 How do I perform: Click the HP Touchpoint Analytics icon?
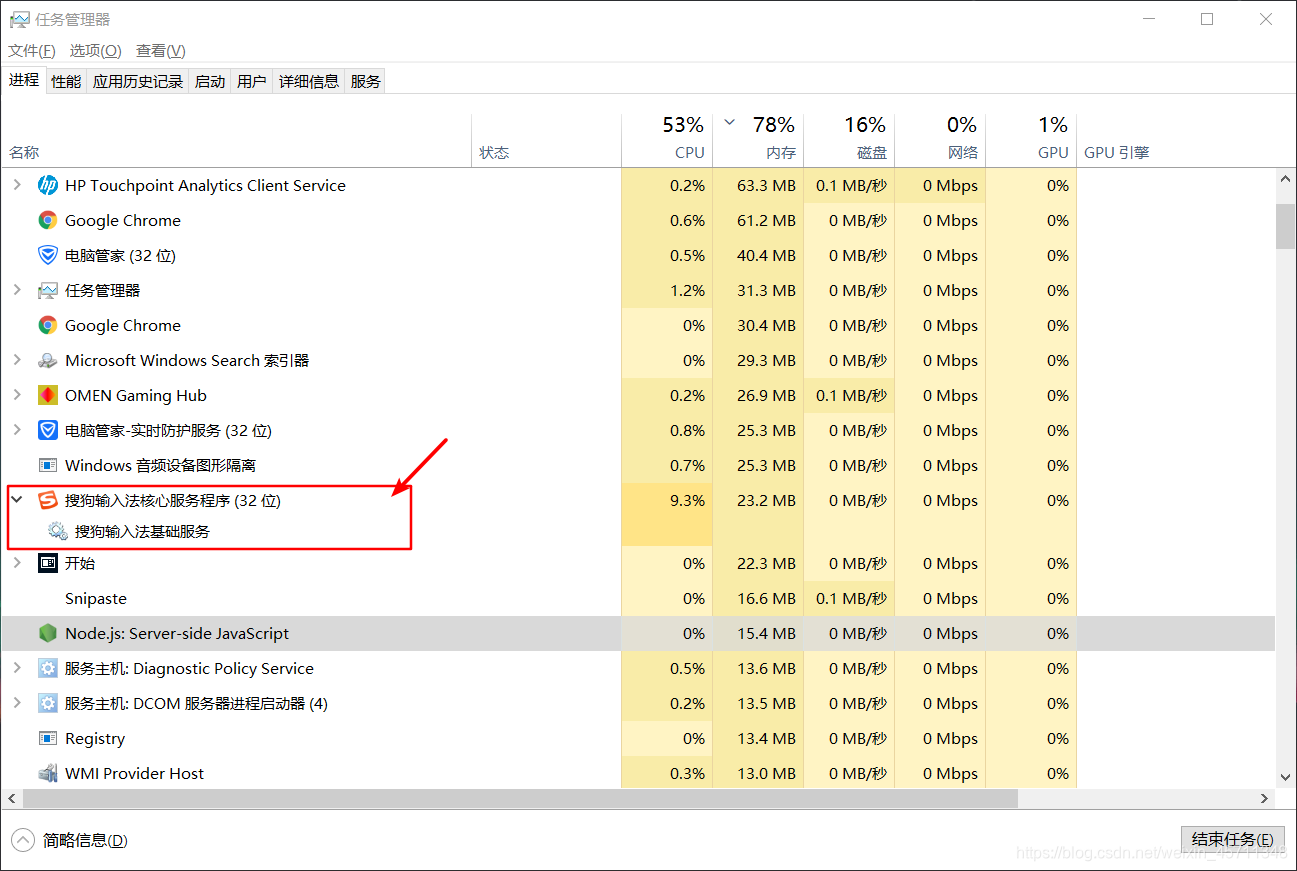tap(47, 185)
